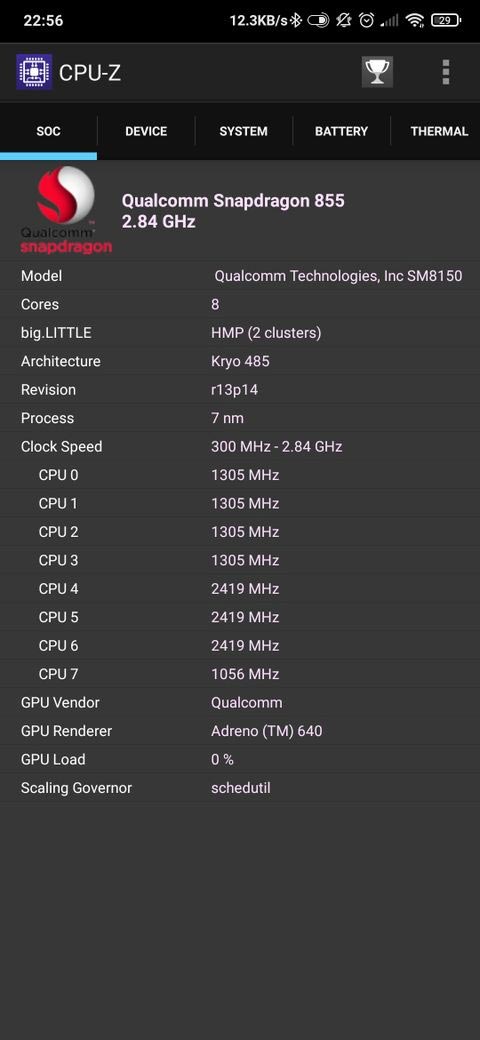Tap the Clock Speed row

tap(240, 446)
